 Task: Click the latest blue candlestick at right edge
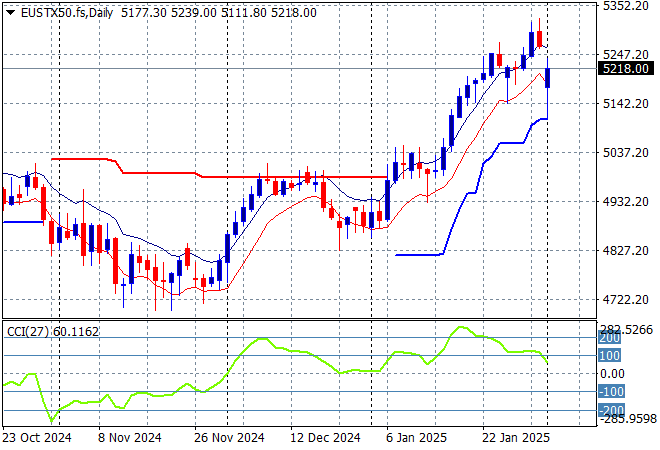tap(548, 78)
